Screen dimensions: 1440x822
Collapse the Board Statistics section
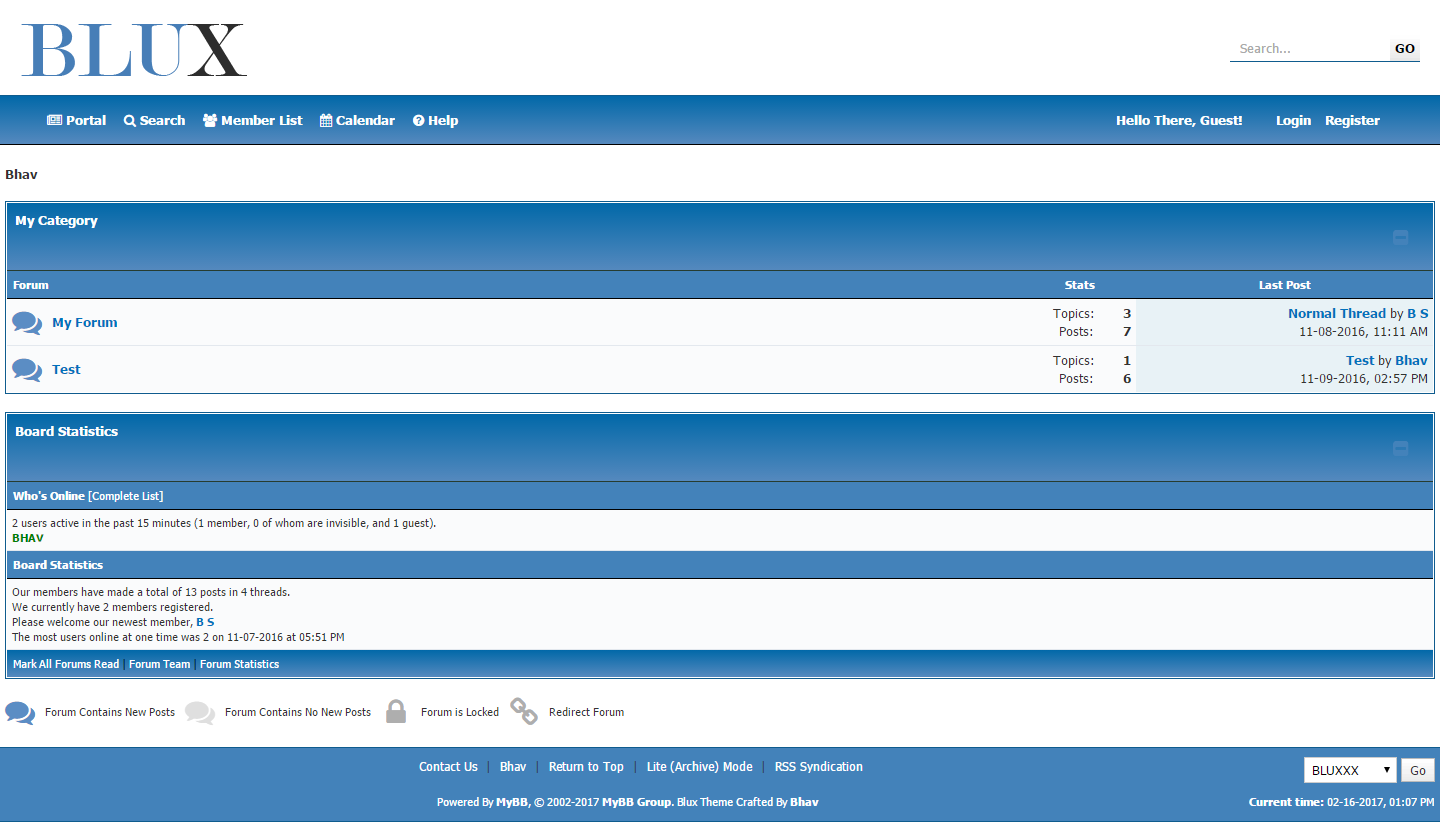(x=1400, y=449)
